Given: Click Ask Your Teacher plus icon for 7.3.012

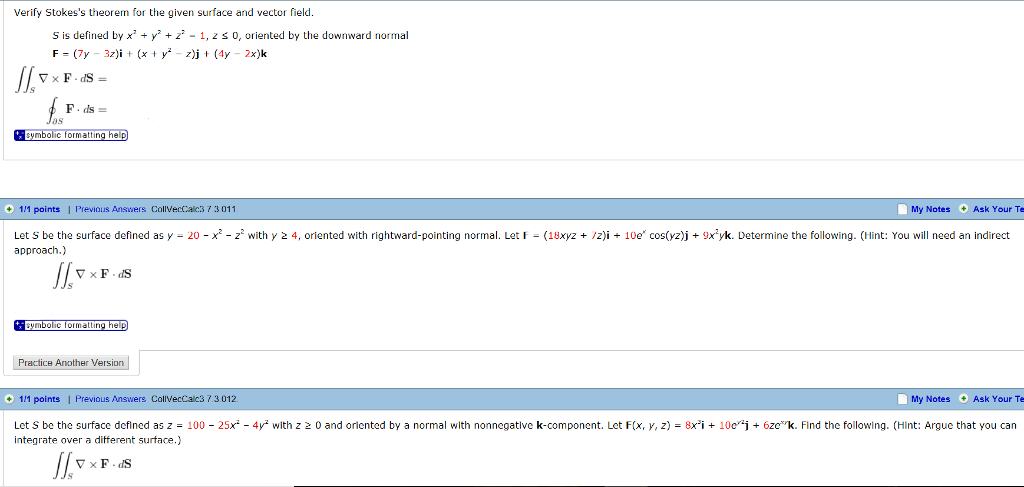Looking at the screenshot, I should 963,399.
